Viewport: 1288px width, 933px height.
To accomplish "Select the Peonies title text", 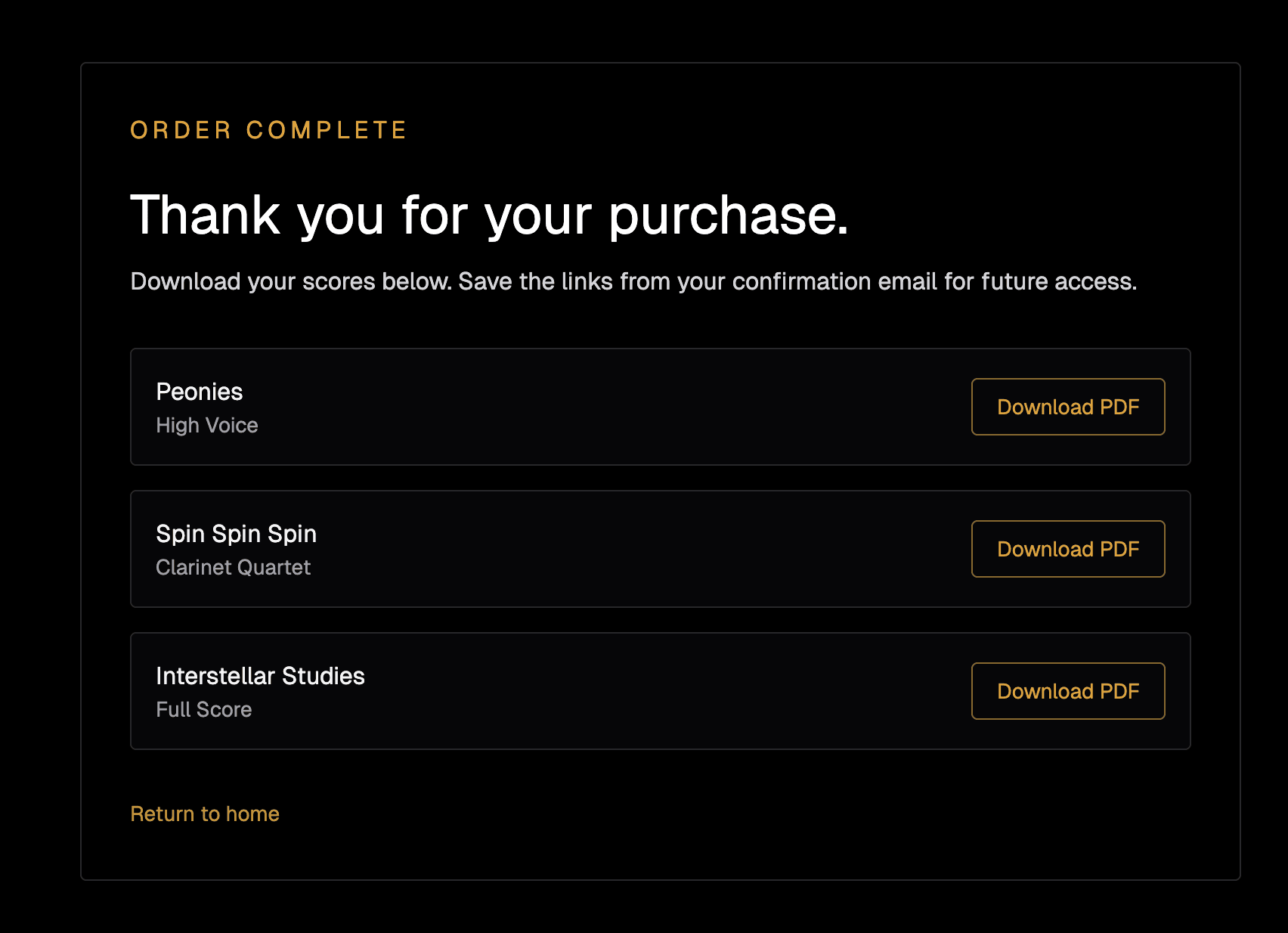I will tap(199, 392).
